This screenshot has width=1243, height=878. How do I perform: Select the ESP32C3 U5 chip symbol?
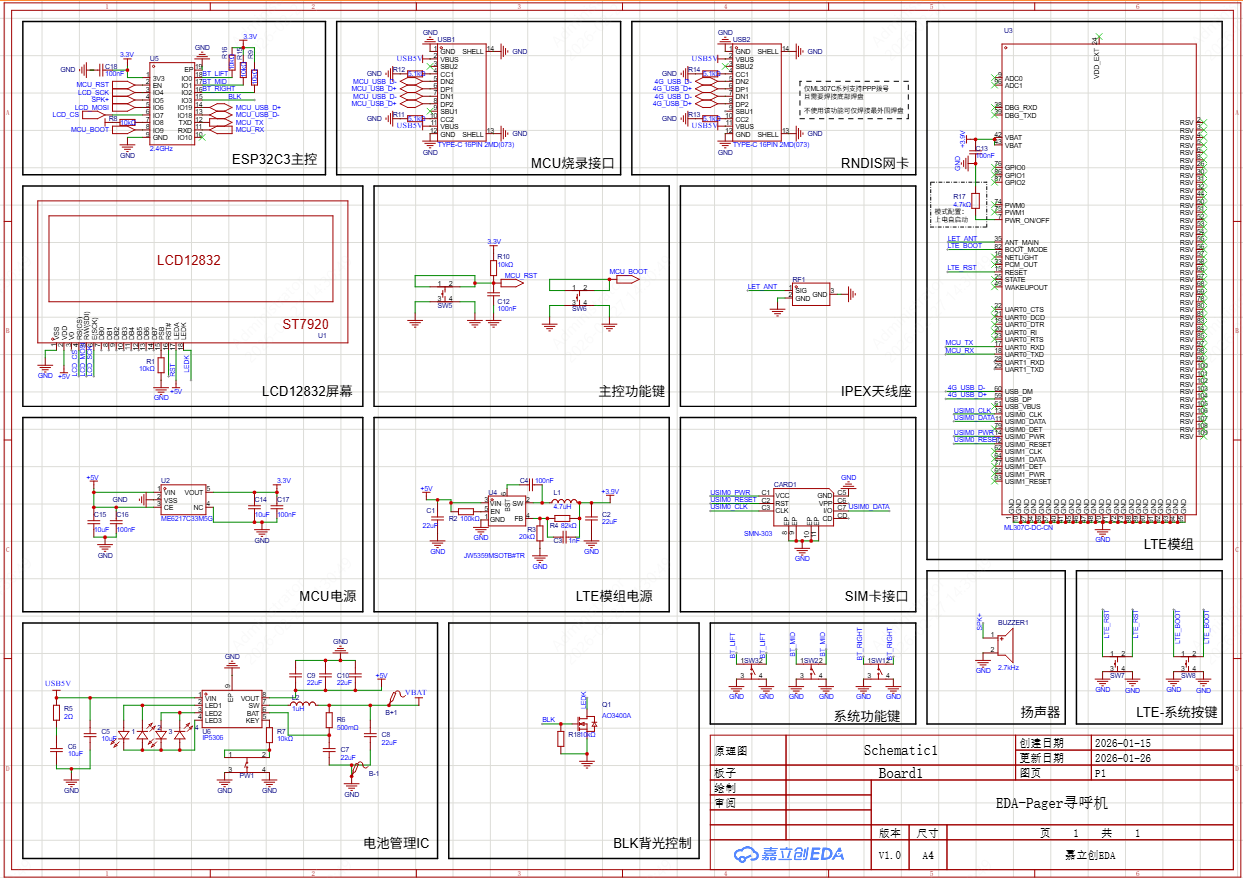(172, 103)
